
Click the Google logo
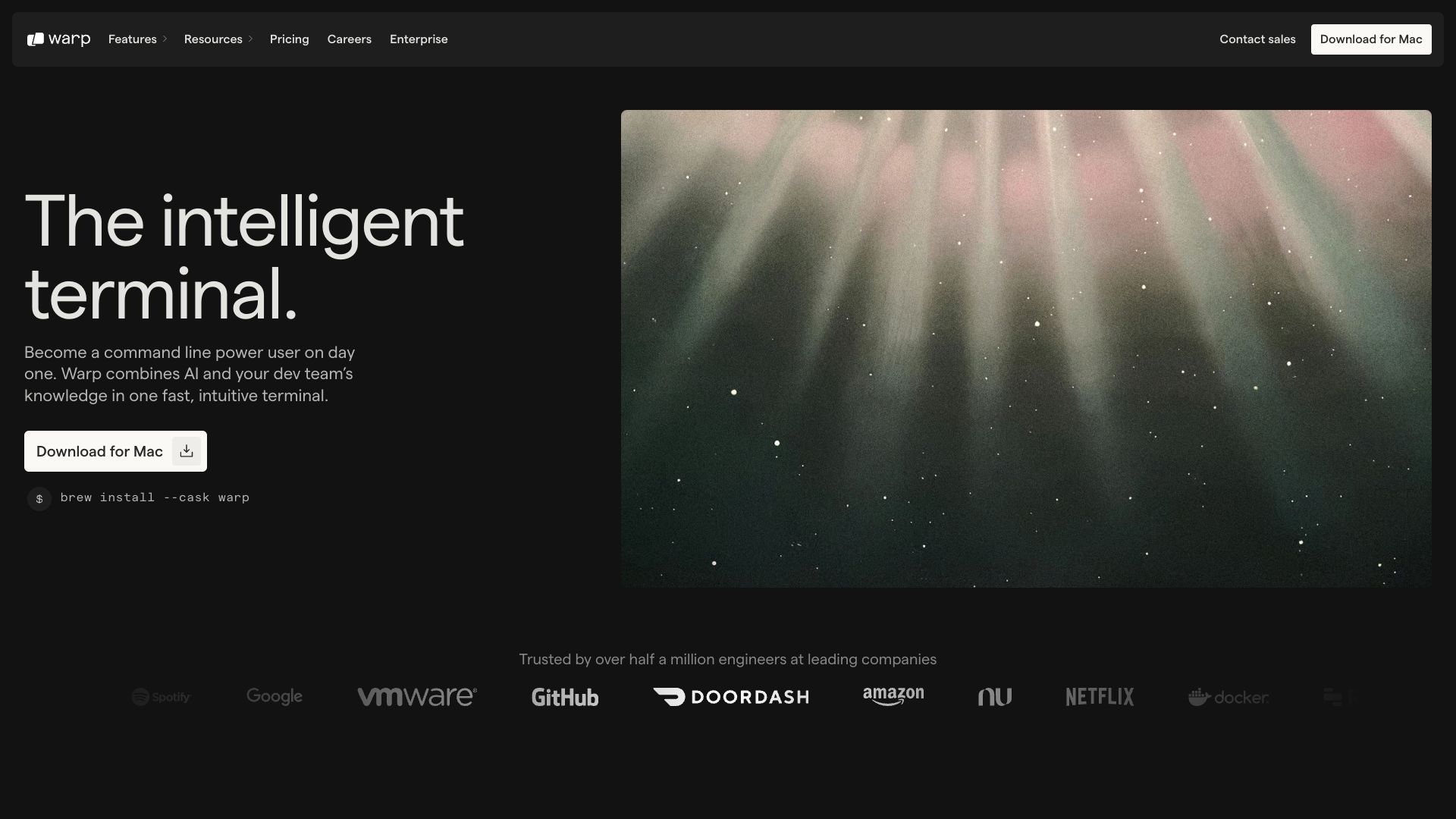click(x=275, y=696)
